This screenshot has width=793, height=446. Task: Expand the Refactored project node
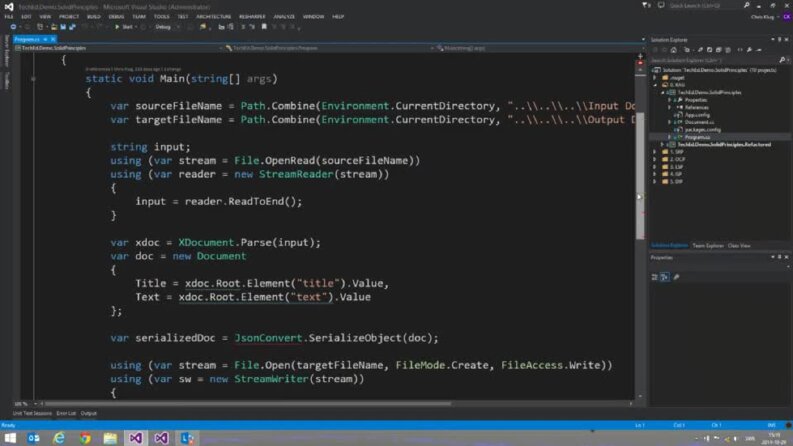(x=663, y=145)
